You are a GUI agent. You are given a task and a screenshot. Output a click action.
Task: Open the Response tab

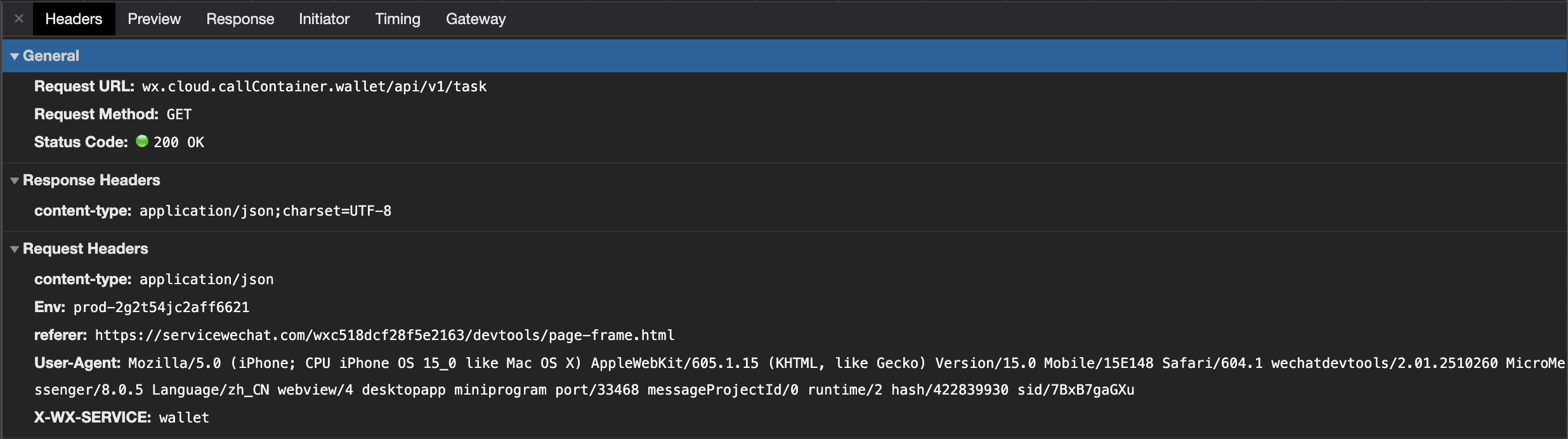point(240,19)
